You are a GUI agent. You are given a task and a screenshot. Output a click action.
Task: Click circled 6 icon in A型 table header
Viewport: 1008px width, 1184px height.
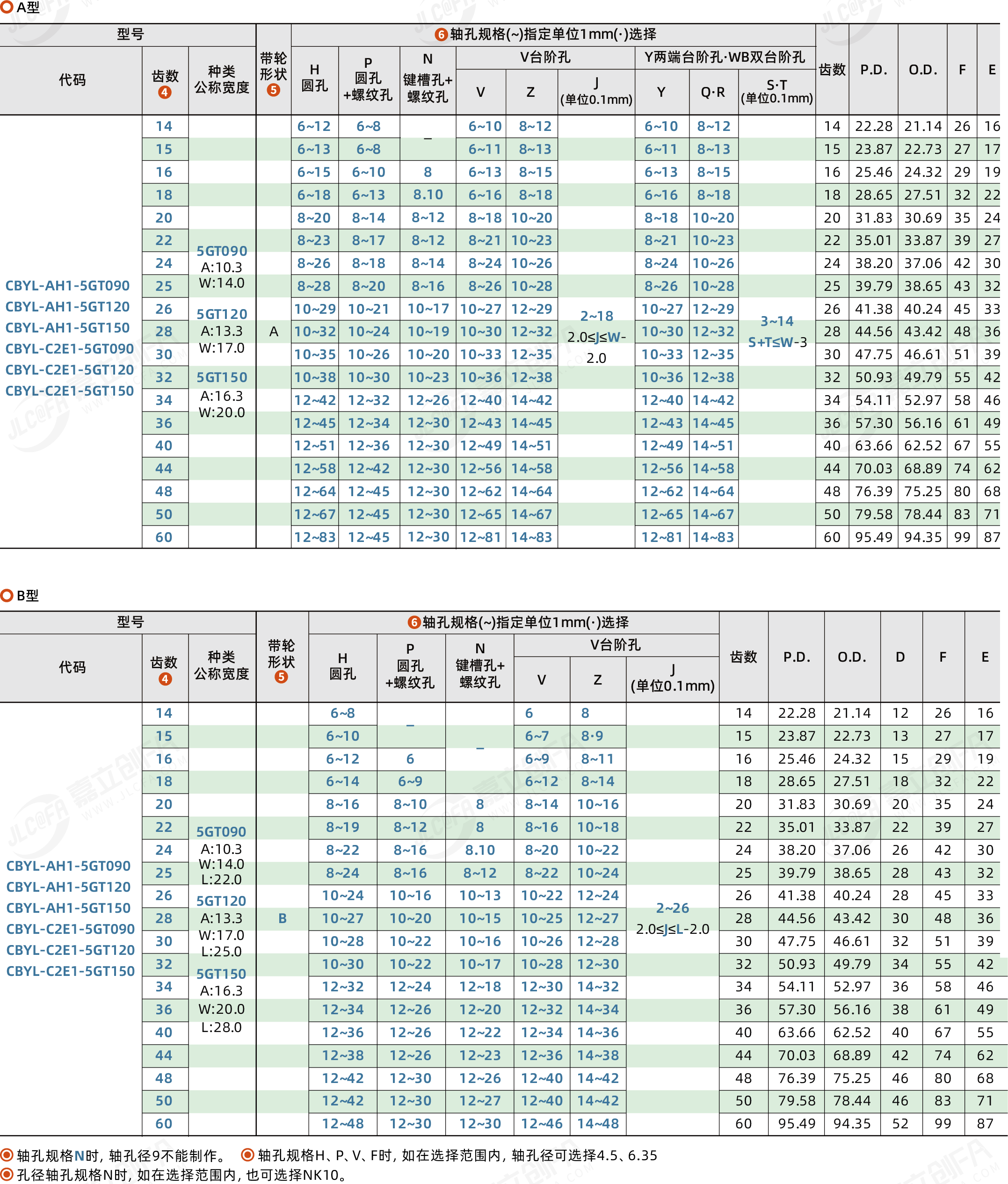point(441,35)
